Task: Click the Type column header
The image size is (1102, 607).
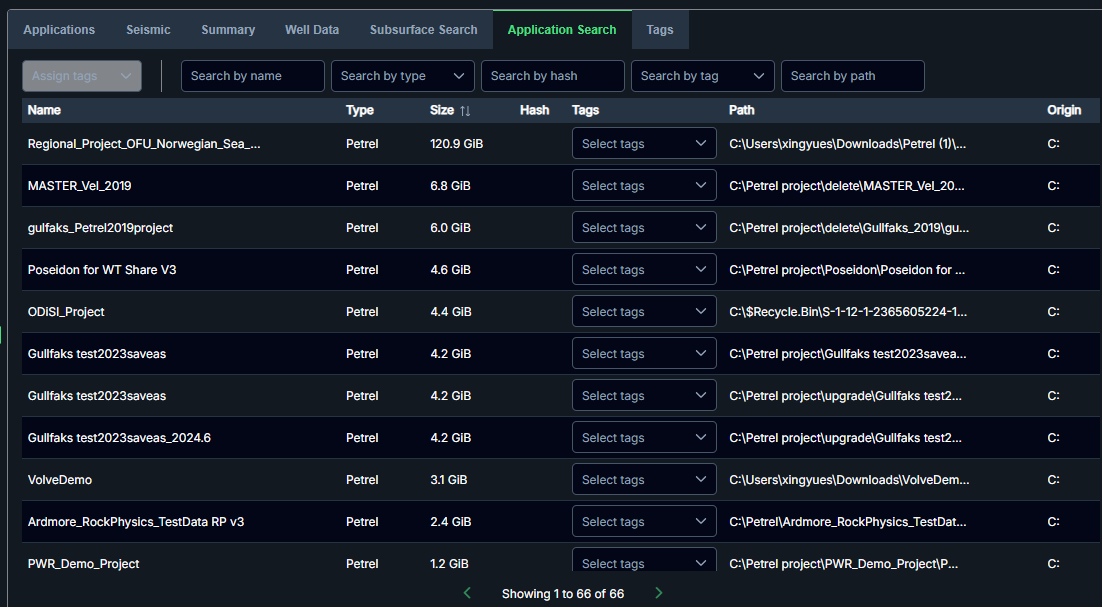Action: (360, 110)
